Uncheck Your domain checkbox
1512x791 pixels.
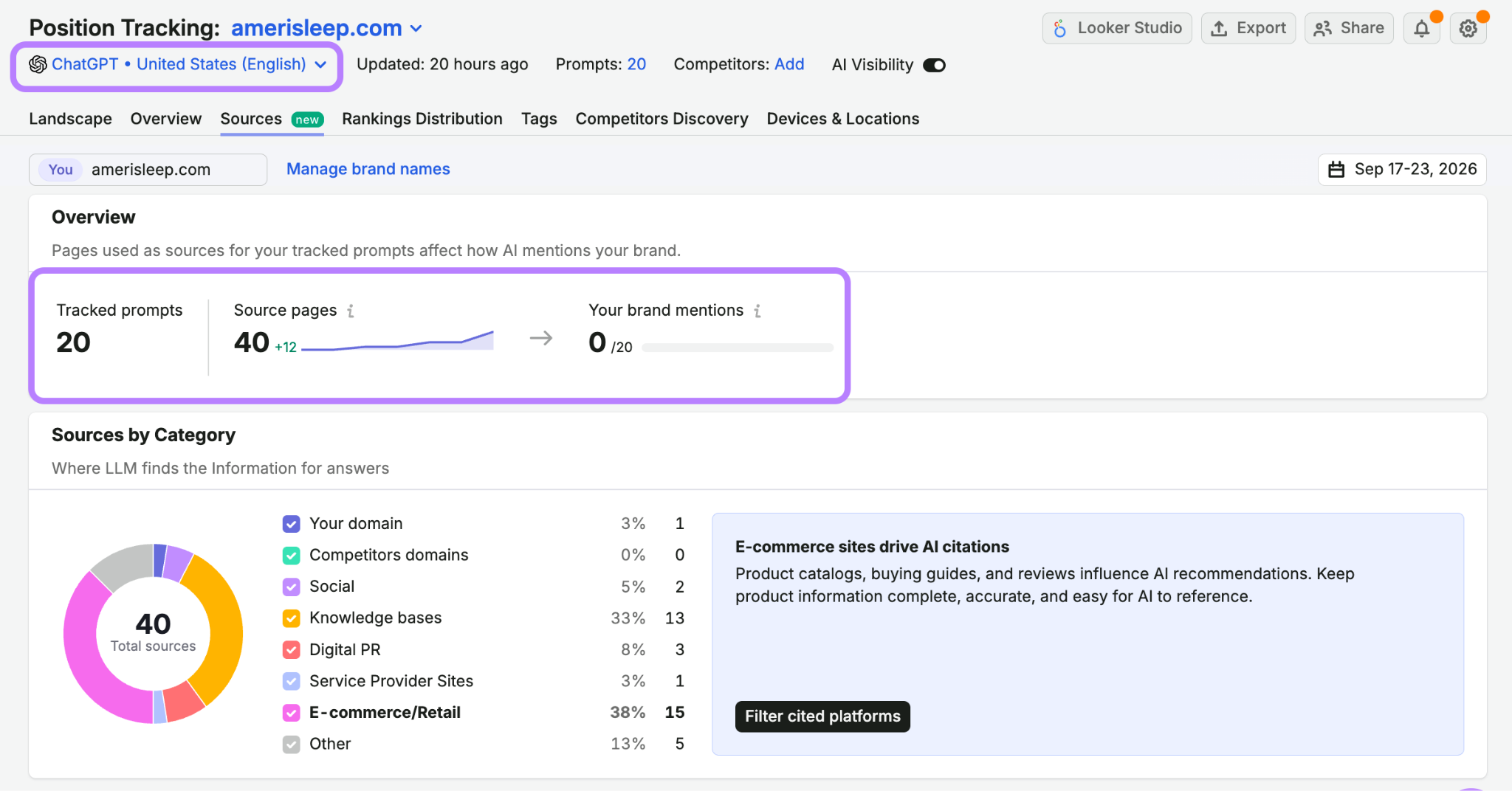pos(292,524)
